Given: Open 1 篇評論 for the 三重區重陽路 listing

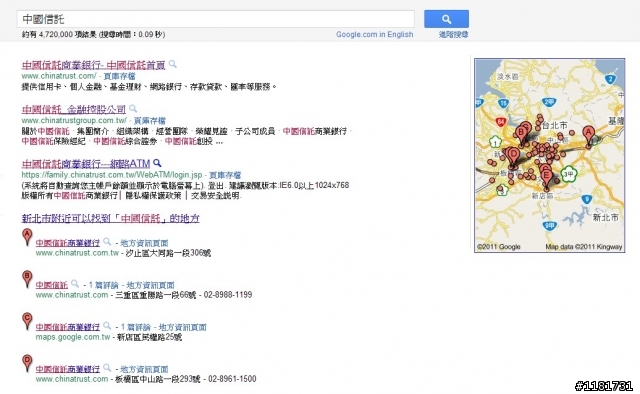Looking at the screenshot, I should (103, 285).
